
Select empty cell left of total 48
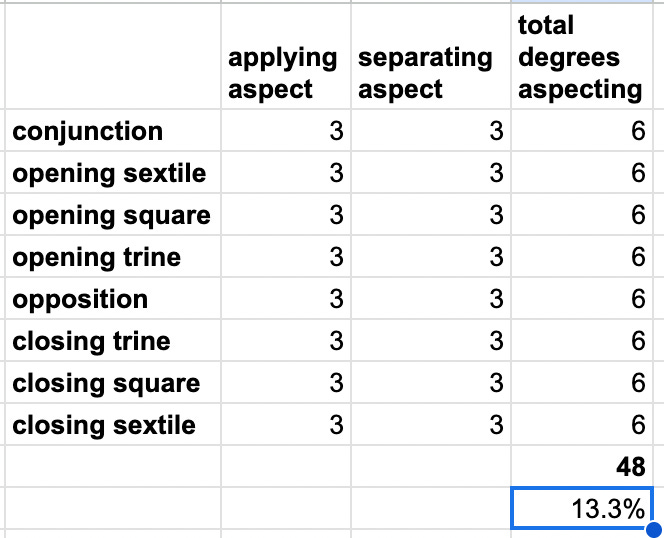431,466
